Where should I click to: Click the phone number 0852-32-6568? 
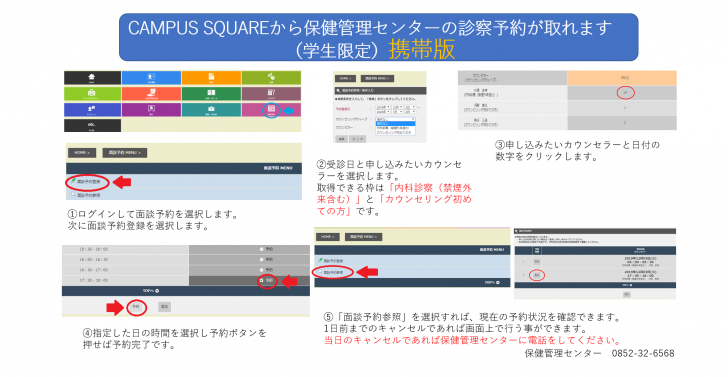pos(643,353)
